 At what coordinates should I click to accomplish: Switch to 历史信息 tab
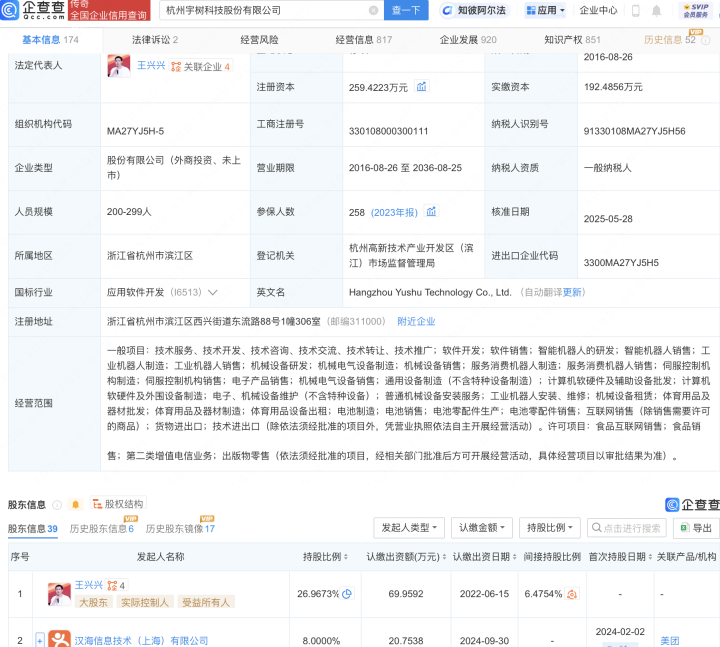669,39
